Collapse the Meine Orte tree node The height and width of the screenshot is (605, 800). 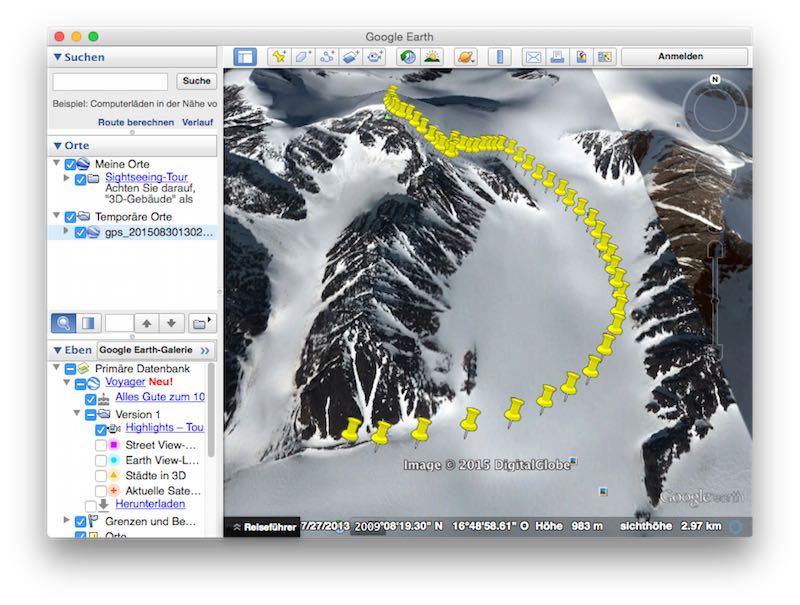coord(57,163)
